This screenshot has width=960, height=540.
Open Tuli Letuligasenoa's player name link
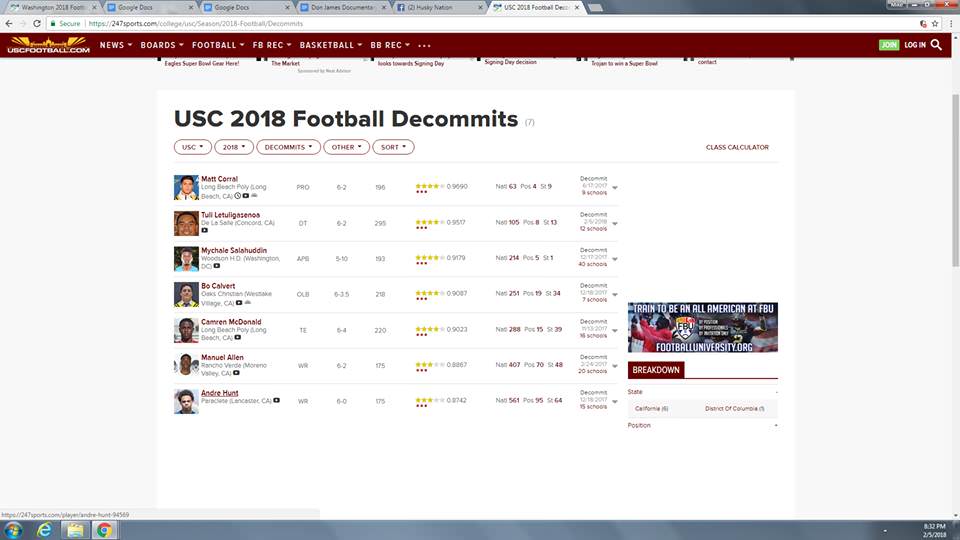pos(230,215)
